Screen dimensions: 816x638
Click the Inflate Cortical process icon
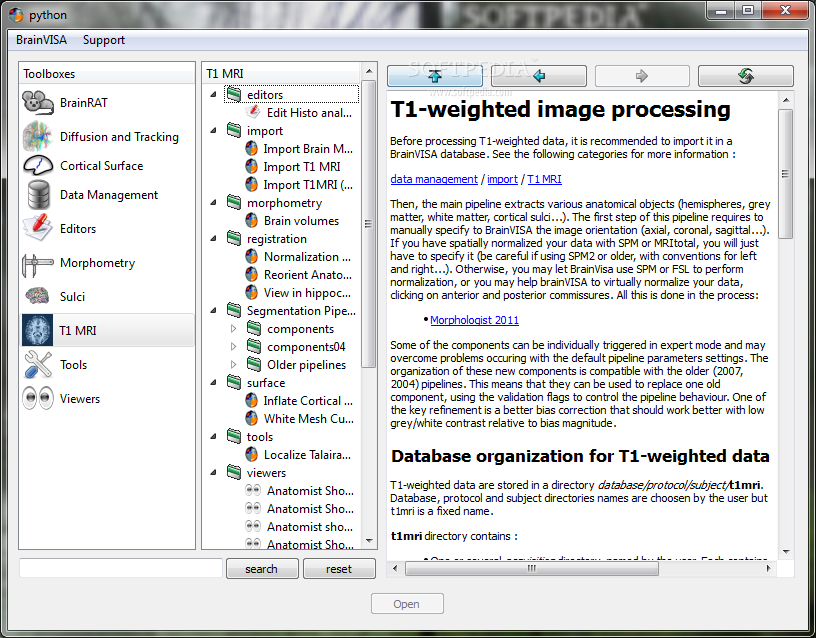(x=251, y=400)
